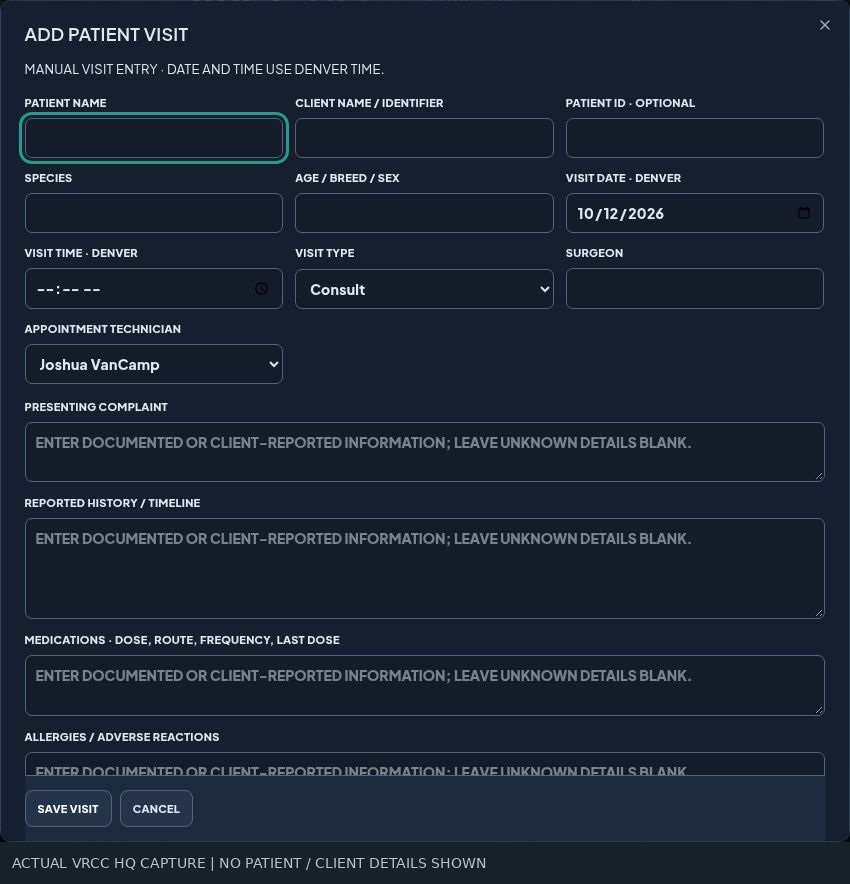Click the Medications text area

[424, 686]
